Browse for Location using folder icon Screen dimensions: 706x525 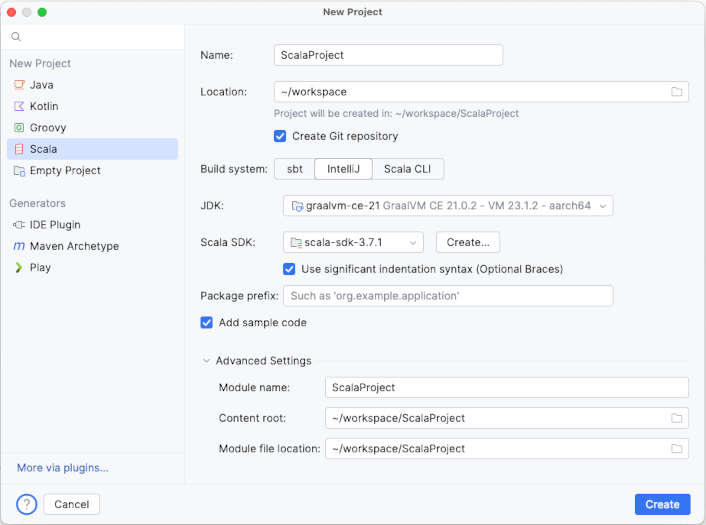point(676,92)
